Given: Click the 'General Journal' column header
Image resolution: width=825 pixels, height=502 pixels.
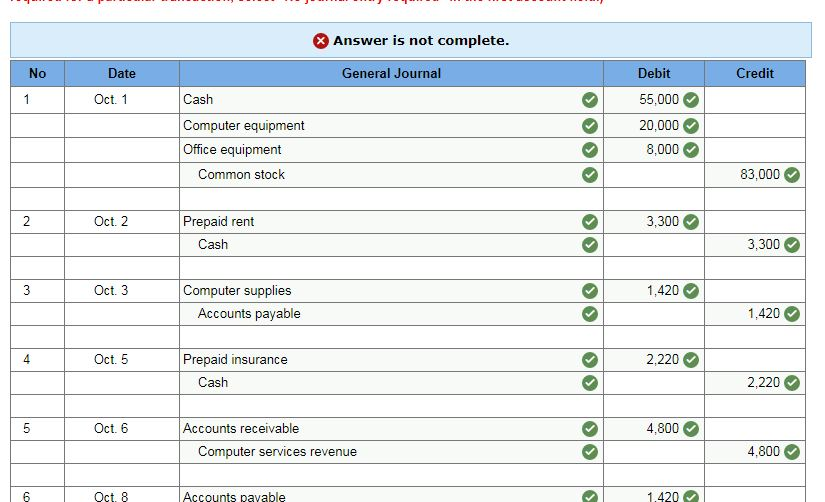Looking at the screenshot, I should [x=391, y=74].
